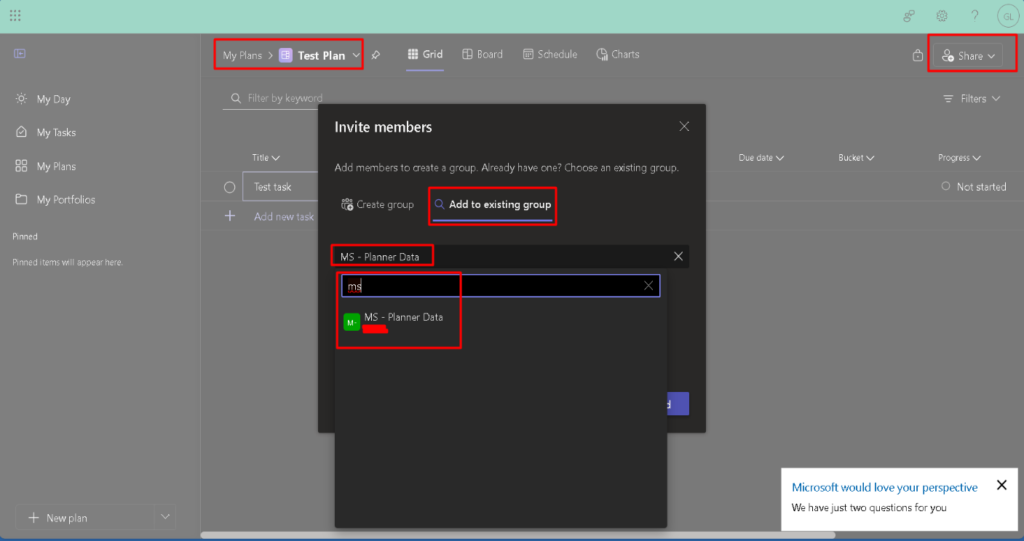
Task: Click the partially hidden purple confirm button
Action: 678,404
